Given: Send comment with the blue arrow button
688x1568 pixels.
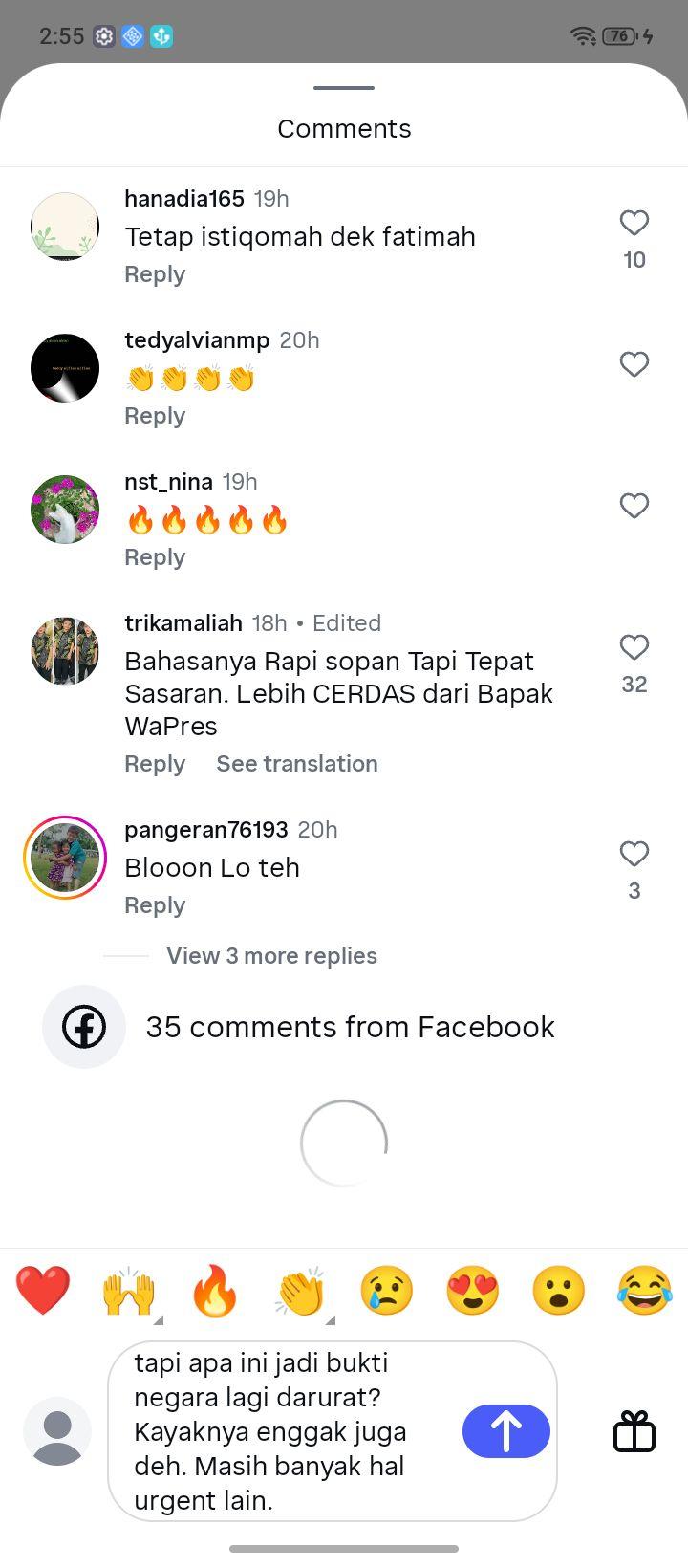Looking at the screenshot, I should pos(506,1431).
